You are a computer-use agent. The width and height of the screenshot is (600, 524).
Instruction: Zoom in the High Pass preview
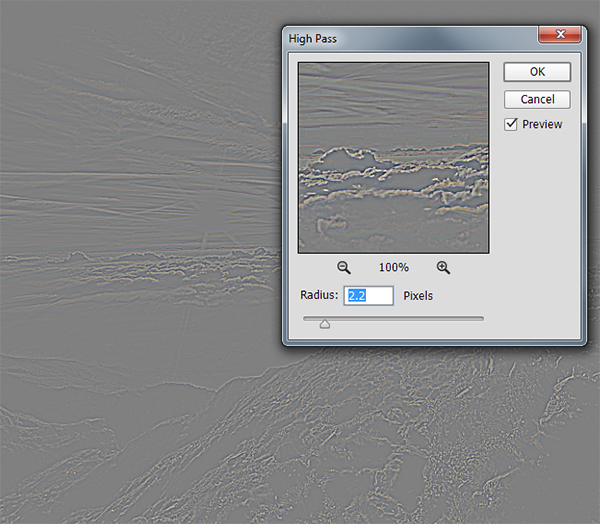point(443,267)
